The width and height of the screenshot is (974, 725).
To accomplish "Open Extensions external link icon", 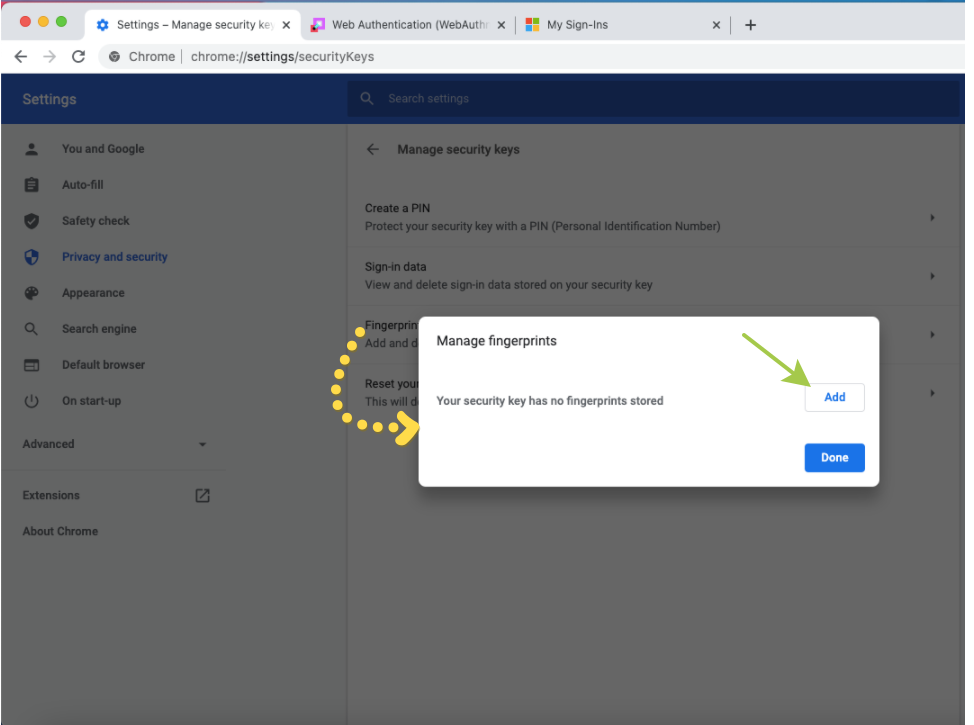I will click(x=202, y=495).
